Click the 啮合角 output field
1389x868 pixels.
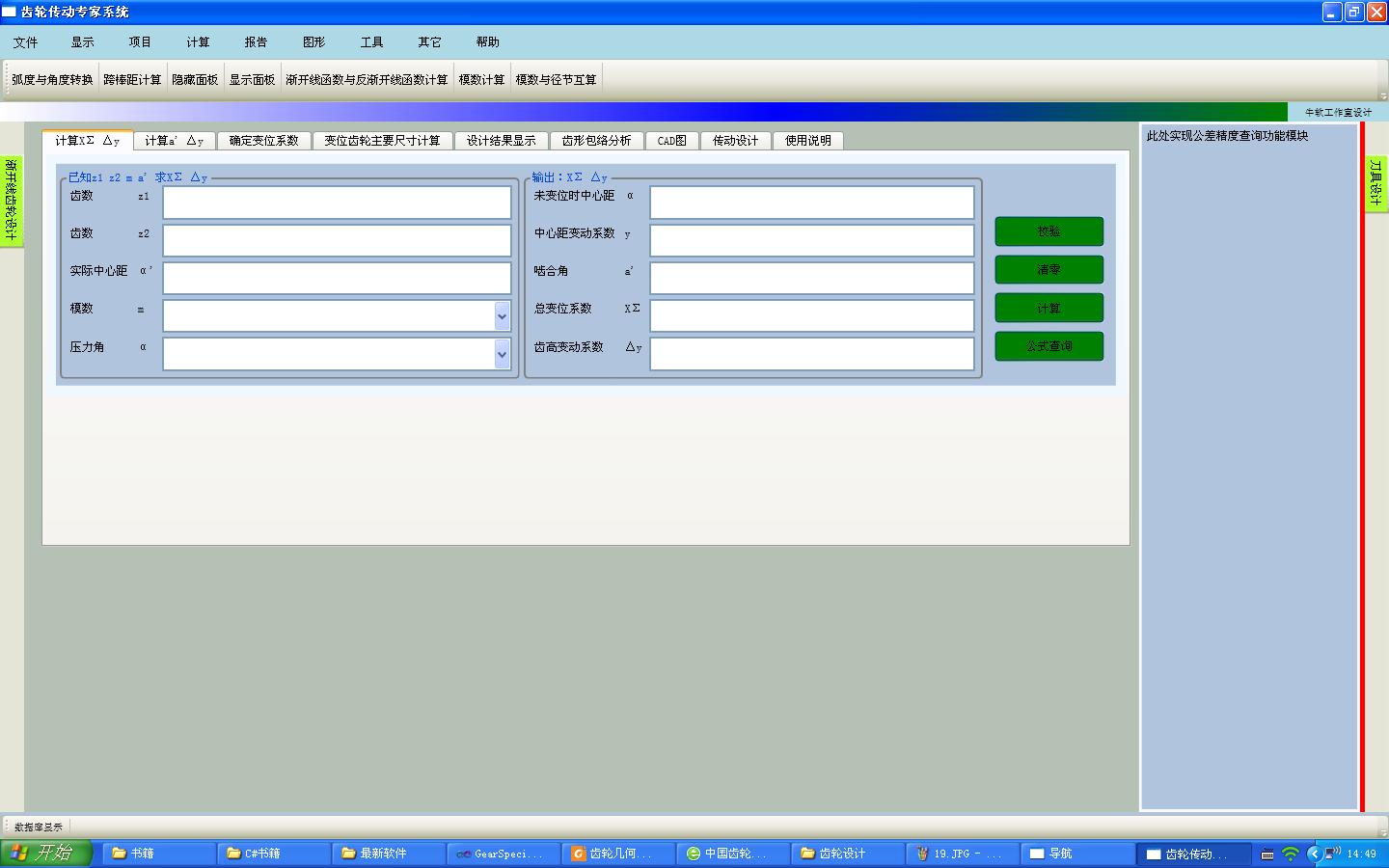(812, 278)
